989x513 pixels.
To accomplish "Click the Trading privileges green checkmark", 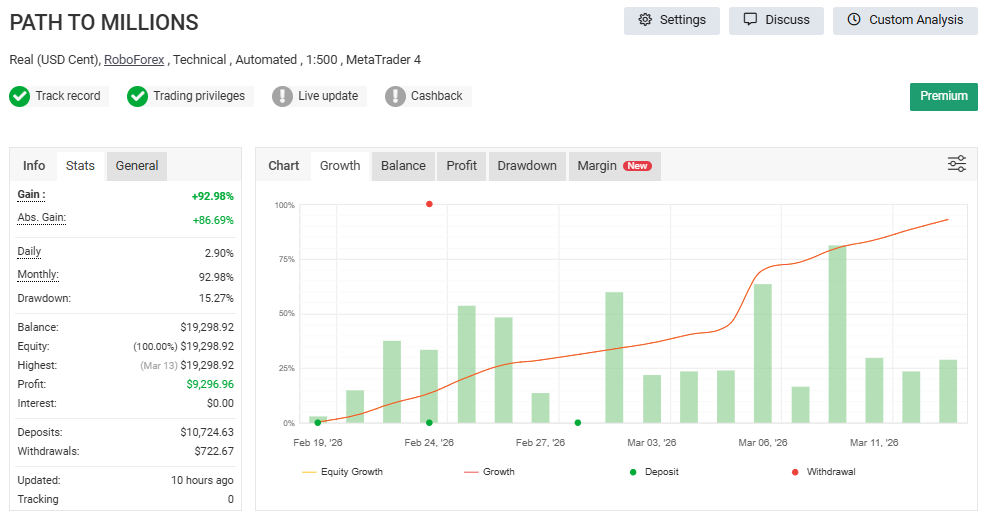I will pyautogui.click(x=138, y=97).
